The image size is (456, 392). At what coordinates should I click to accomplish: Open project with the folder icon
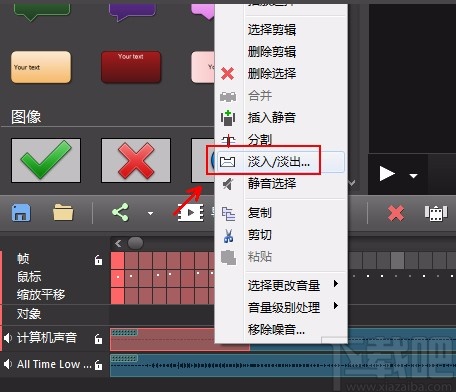[x=63, y=212]
